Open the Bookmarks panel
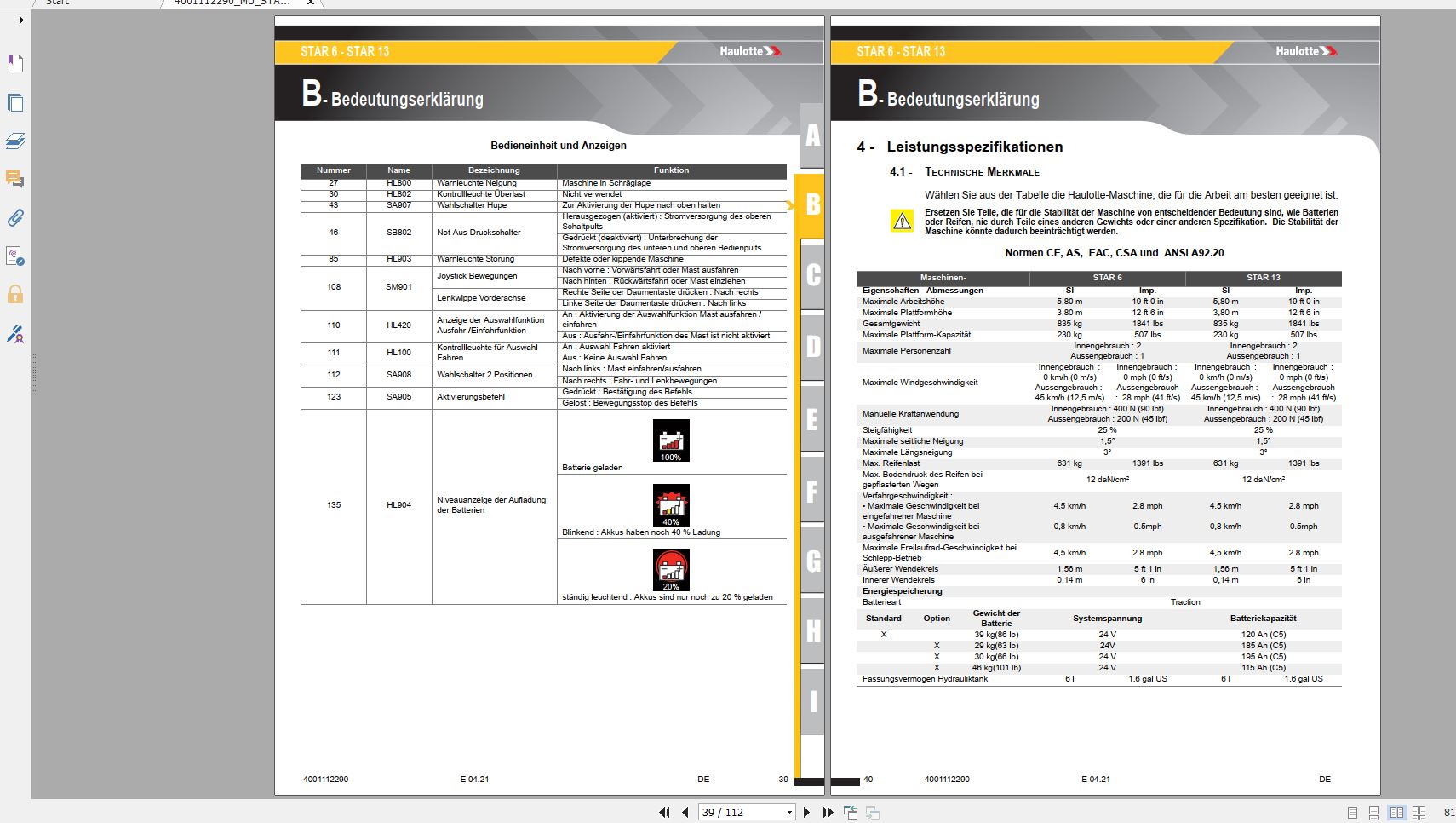This screenshot has height=823, width=1456. (x=15, y=63)
